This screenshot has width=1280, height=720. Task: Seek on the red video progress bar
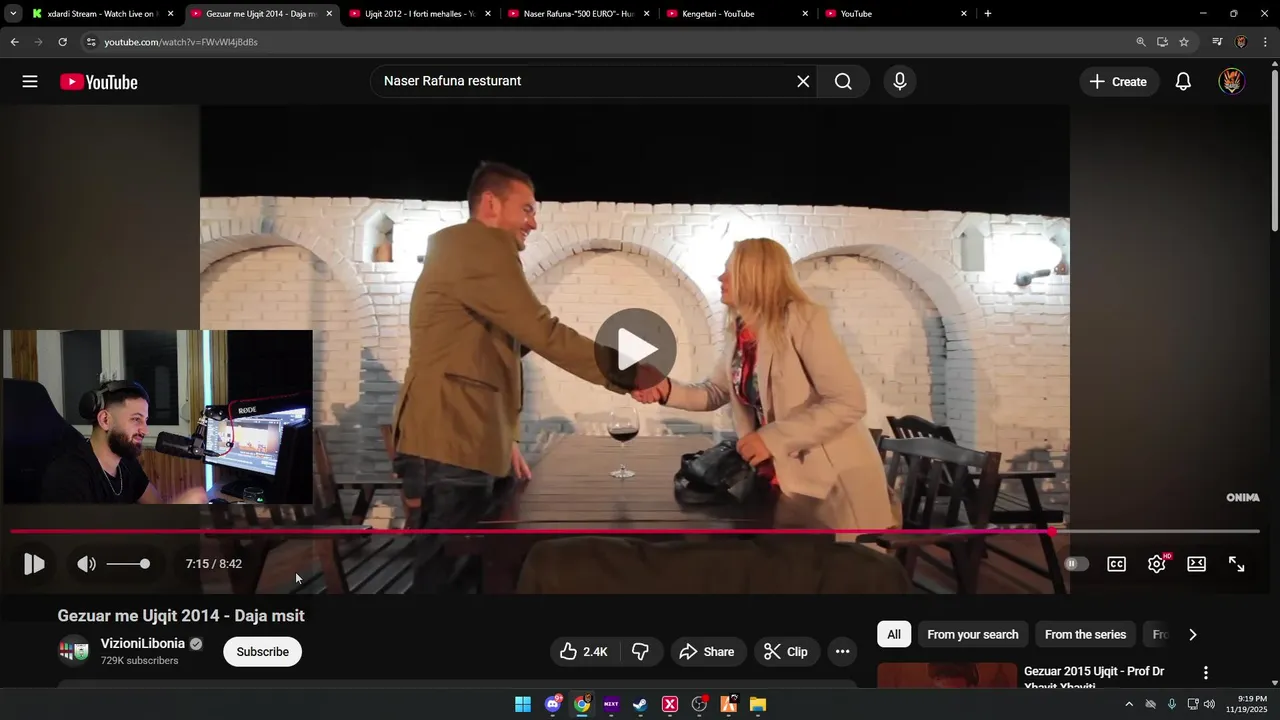635,531
